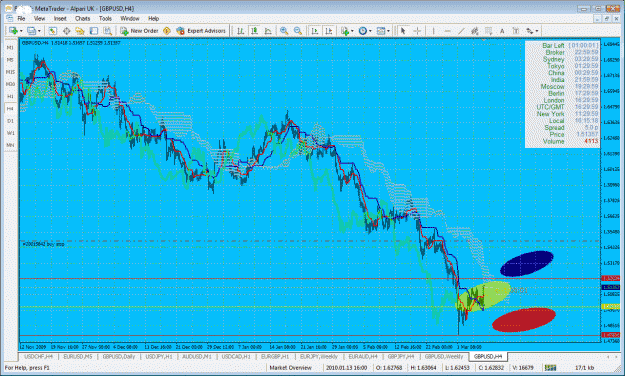Open the Templates dropdown arrow
Viewport: 625px width, 376px height.
click(388, 31)
